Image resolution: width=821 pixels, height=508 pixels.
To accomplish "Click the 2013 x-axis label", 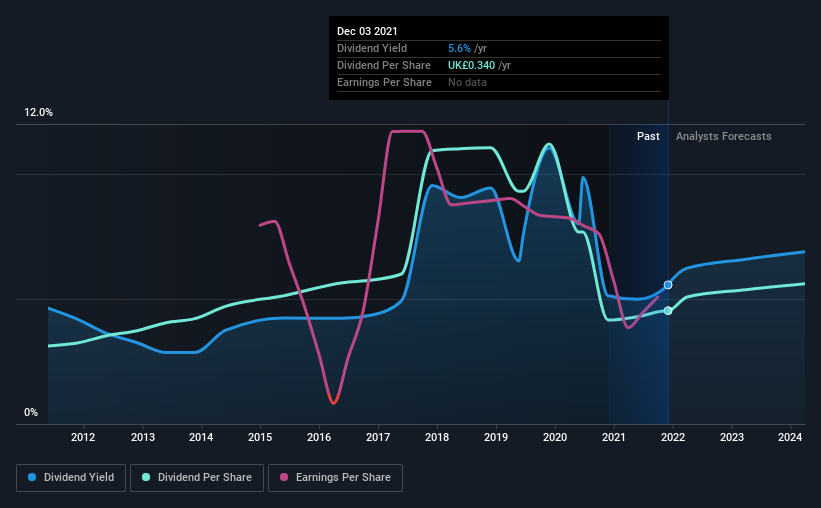I will coord(142,437).
